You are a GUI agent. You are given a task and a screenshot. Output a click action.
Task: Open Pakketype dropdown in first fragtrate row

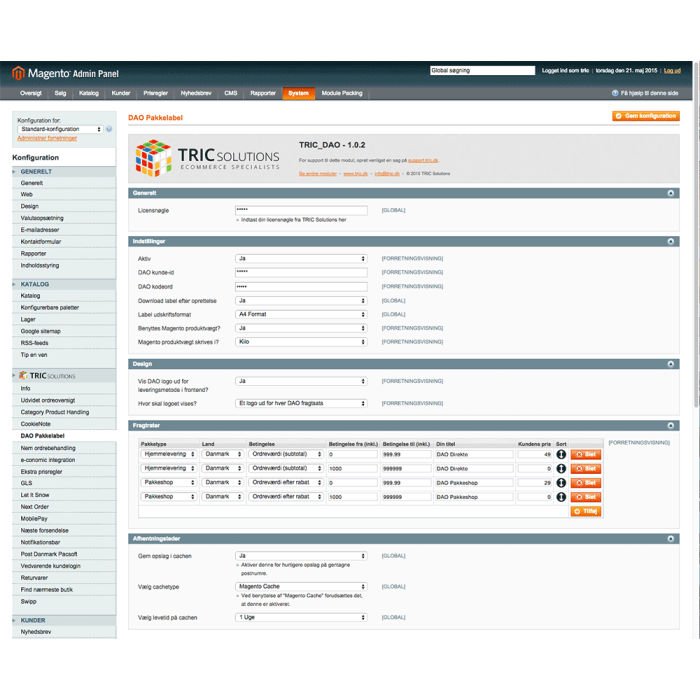click(169, 454)
